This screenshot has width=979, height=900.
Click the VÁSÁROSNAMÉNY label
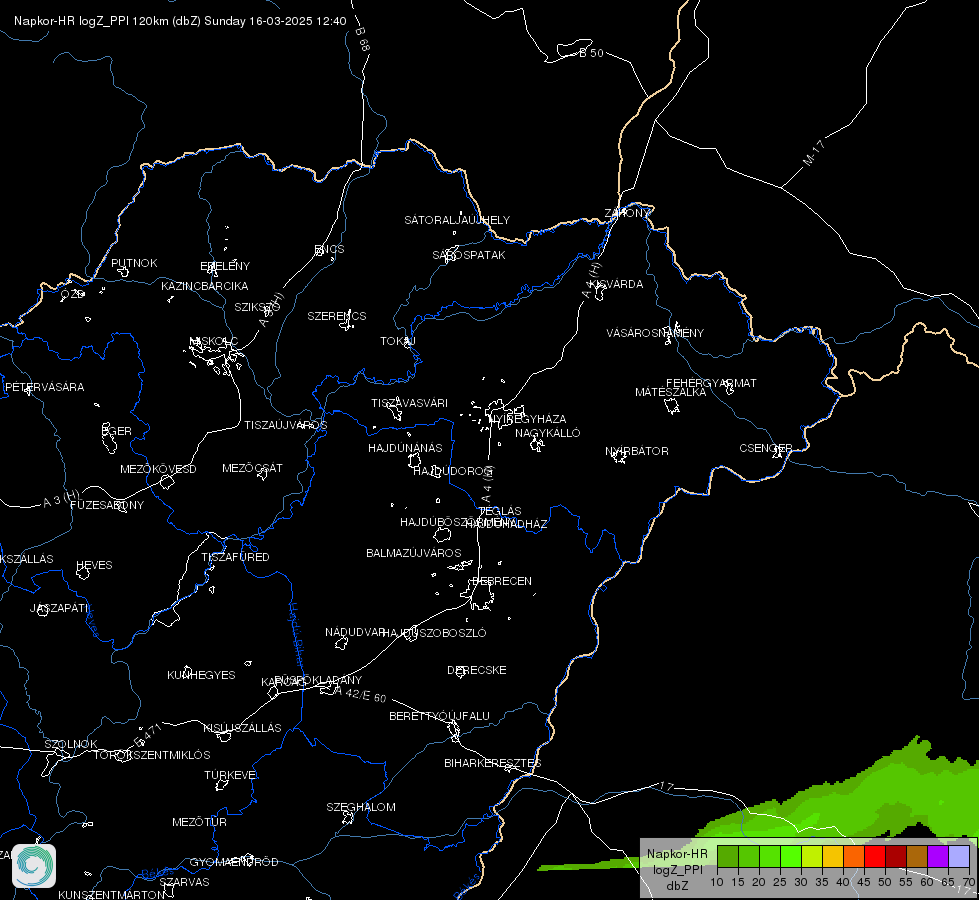pyautogui.click(x=655, y=333)
